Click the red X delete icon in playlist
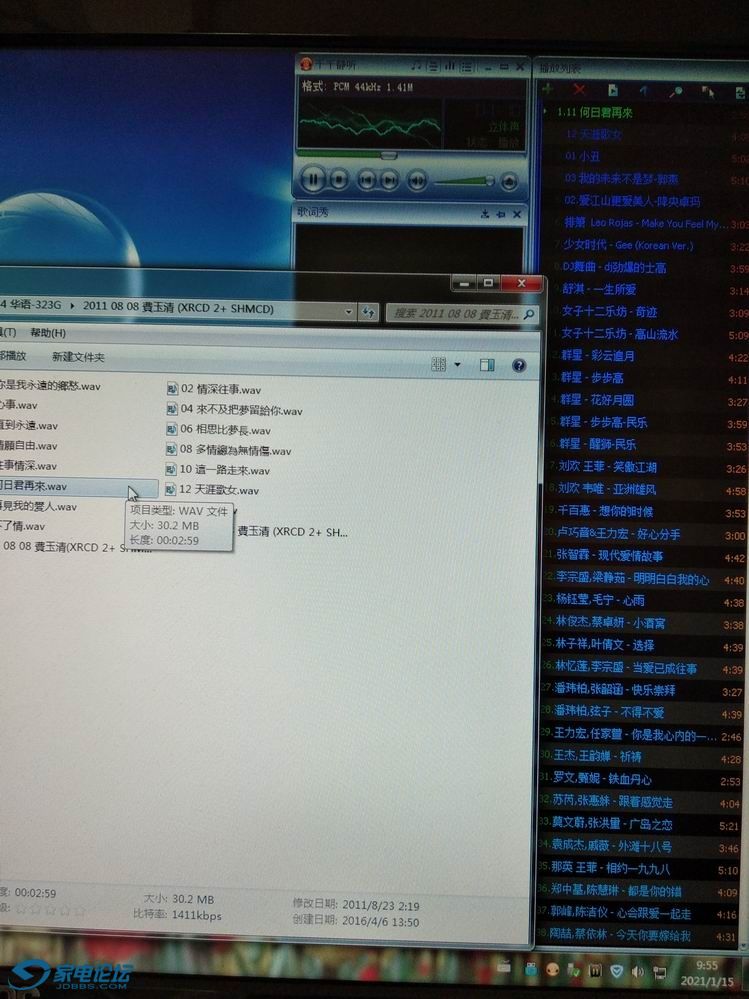The height and width of the screenshot is (999, 749). 579,90
